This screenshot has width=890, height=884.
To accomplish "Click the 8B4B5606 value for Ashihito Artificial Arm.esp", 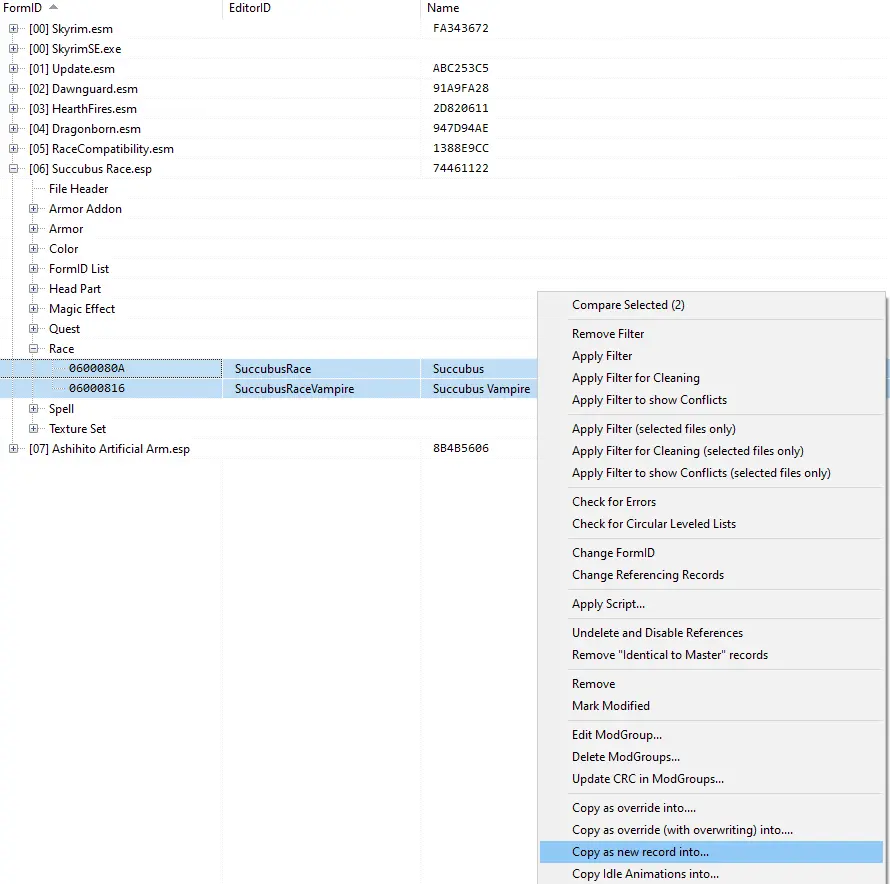I will (460, 449).
